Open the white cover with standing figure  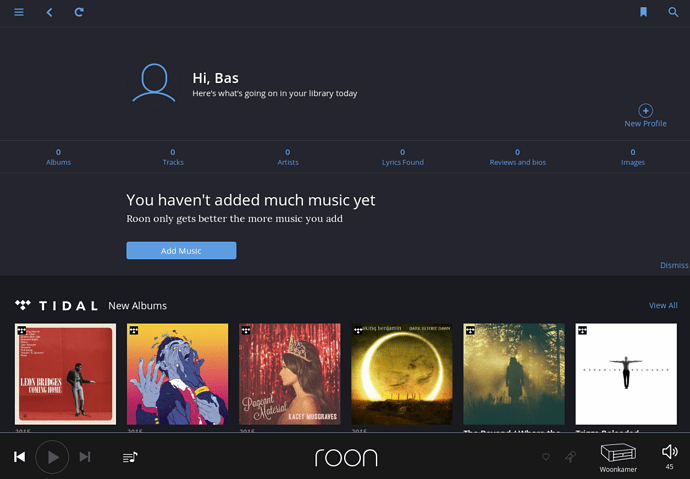click(626, 374)
